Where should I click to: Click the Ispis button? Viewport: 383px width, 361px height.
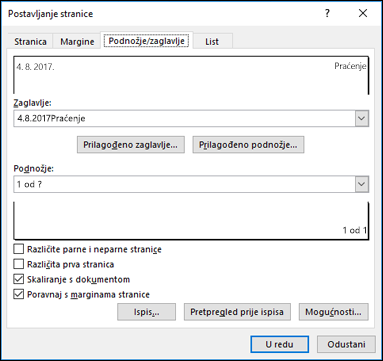click(x=146, y=312)
